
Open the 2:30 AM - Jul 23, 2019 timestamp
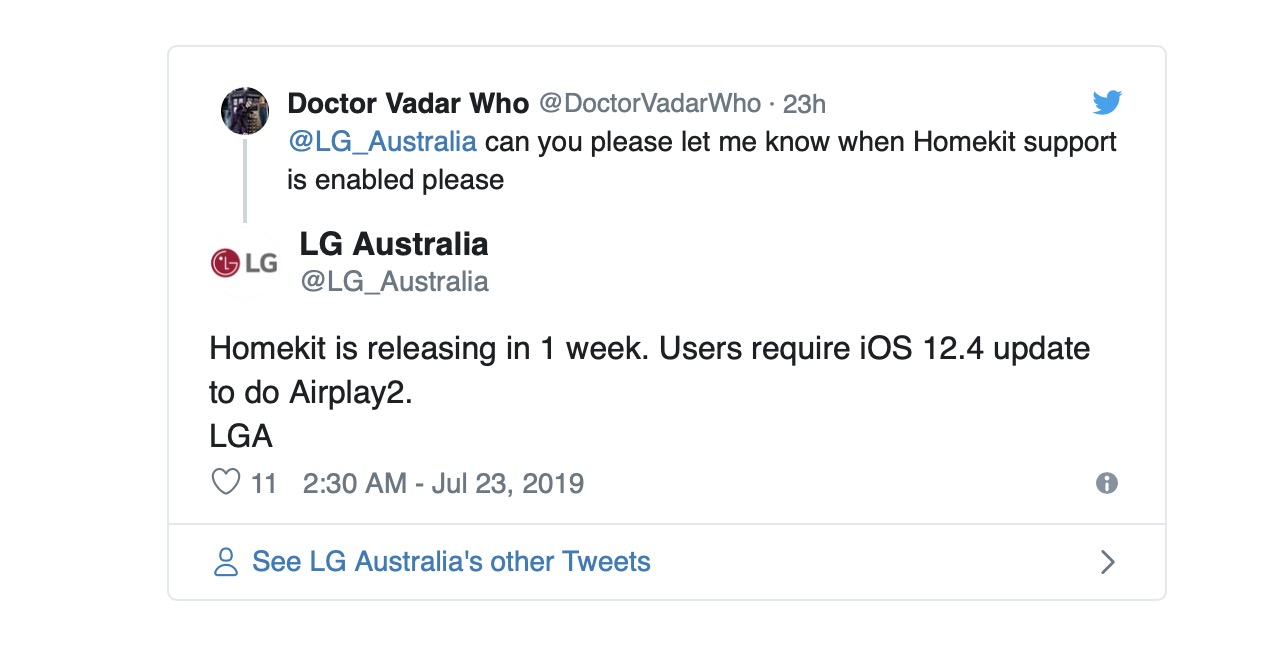[x=443, y=484]
